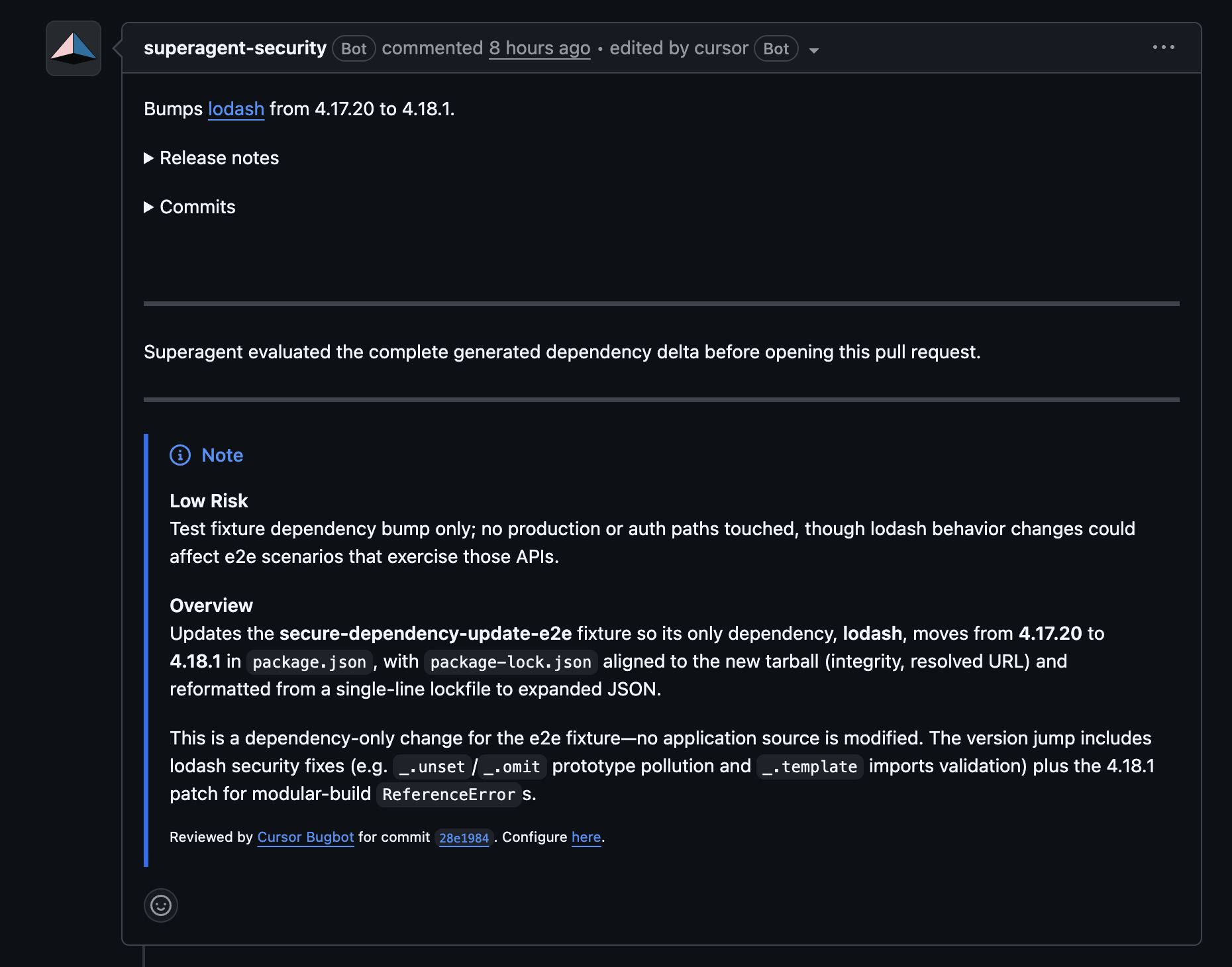Image resolution: width=1232 pixels, height=967 pixels.
Task: Open the superagent-security author profile
Action: tap(235, 48)
